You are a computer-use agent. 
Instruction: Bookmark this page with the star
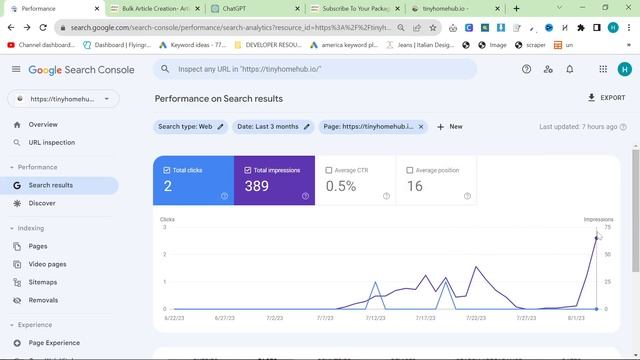tap(433, 28)
